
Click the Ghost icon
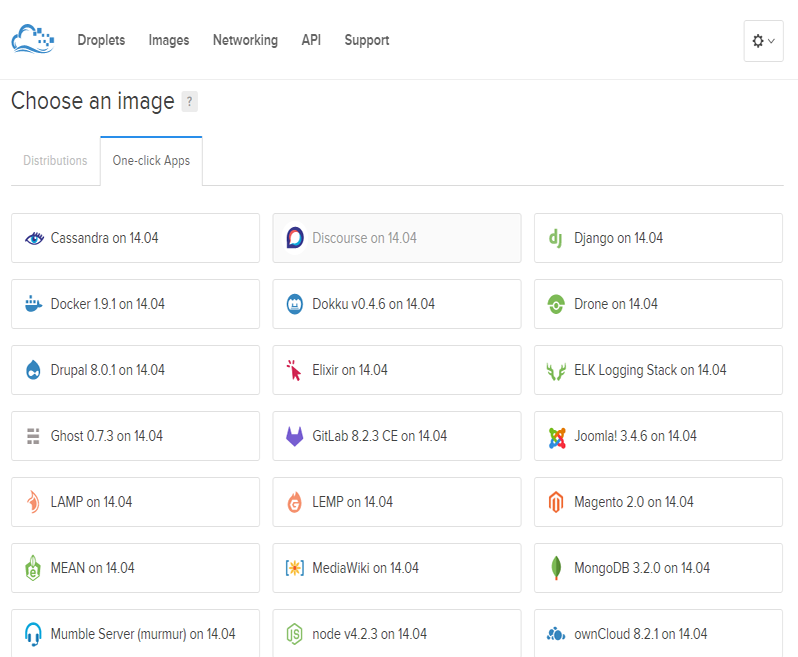pyautogui.click(x=33, y=436)
